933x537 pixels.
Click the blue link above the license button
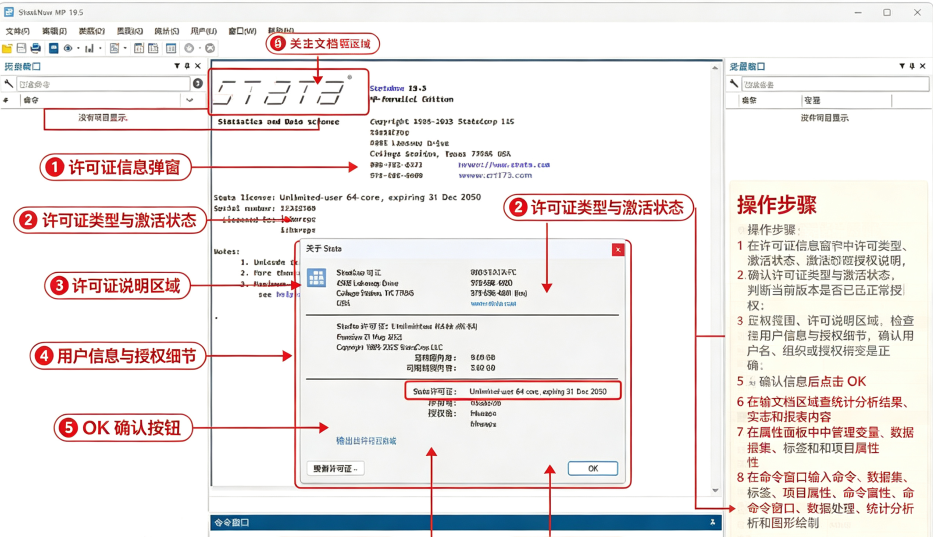pos(366,441)
